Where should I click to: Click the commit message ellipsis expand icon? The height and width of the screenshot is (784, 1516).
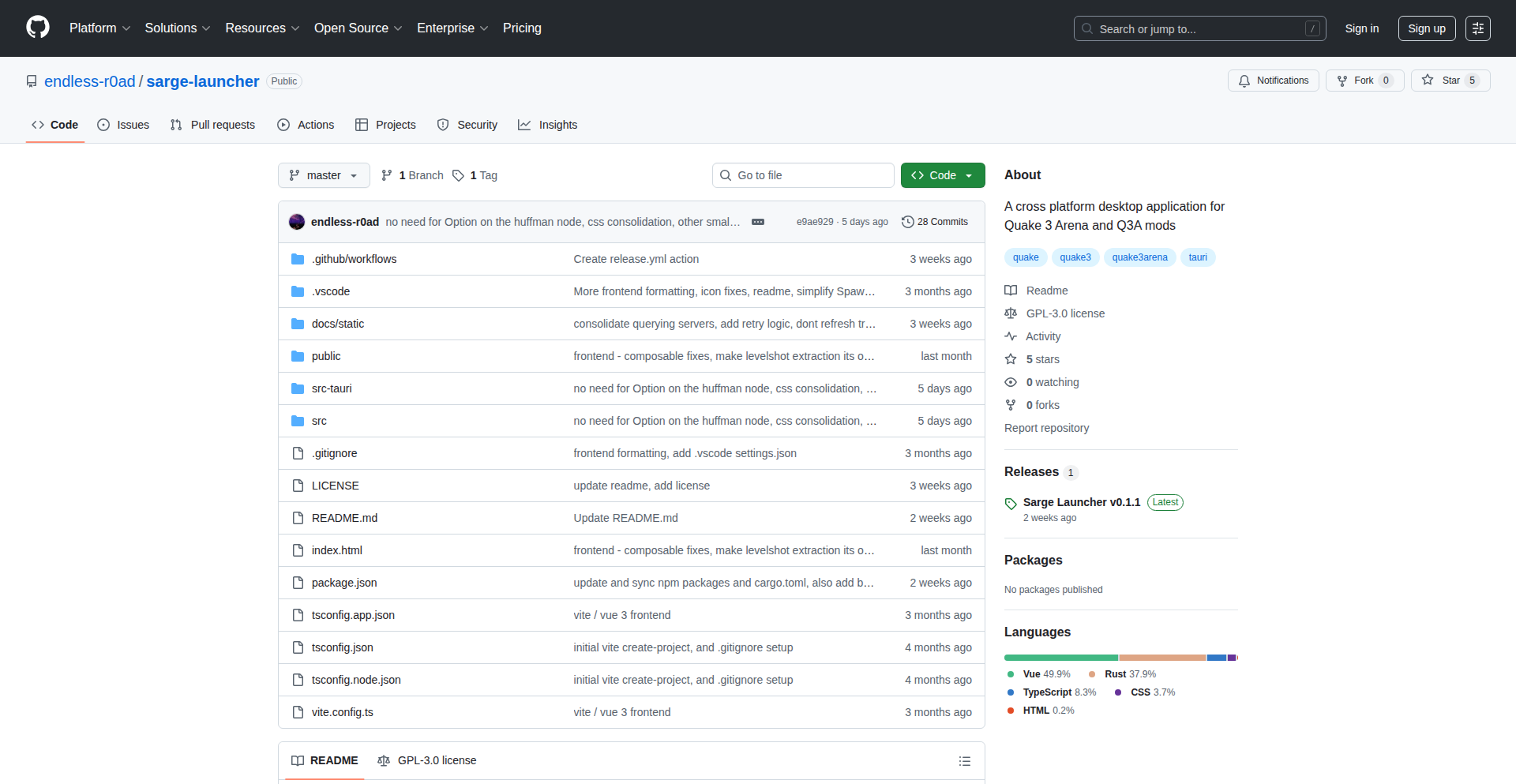(x=758, y=222)
